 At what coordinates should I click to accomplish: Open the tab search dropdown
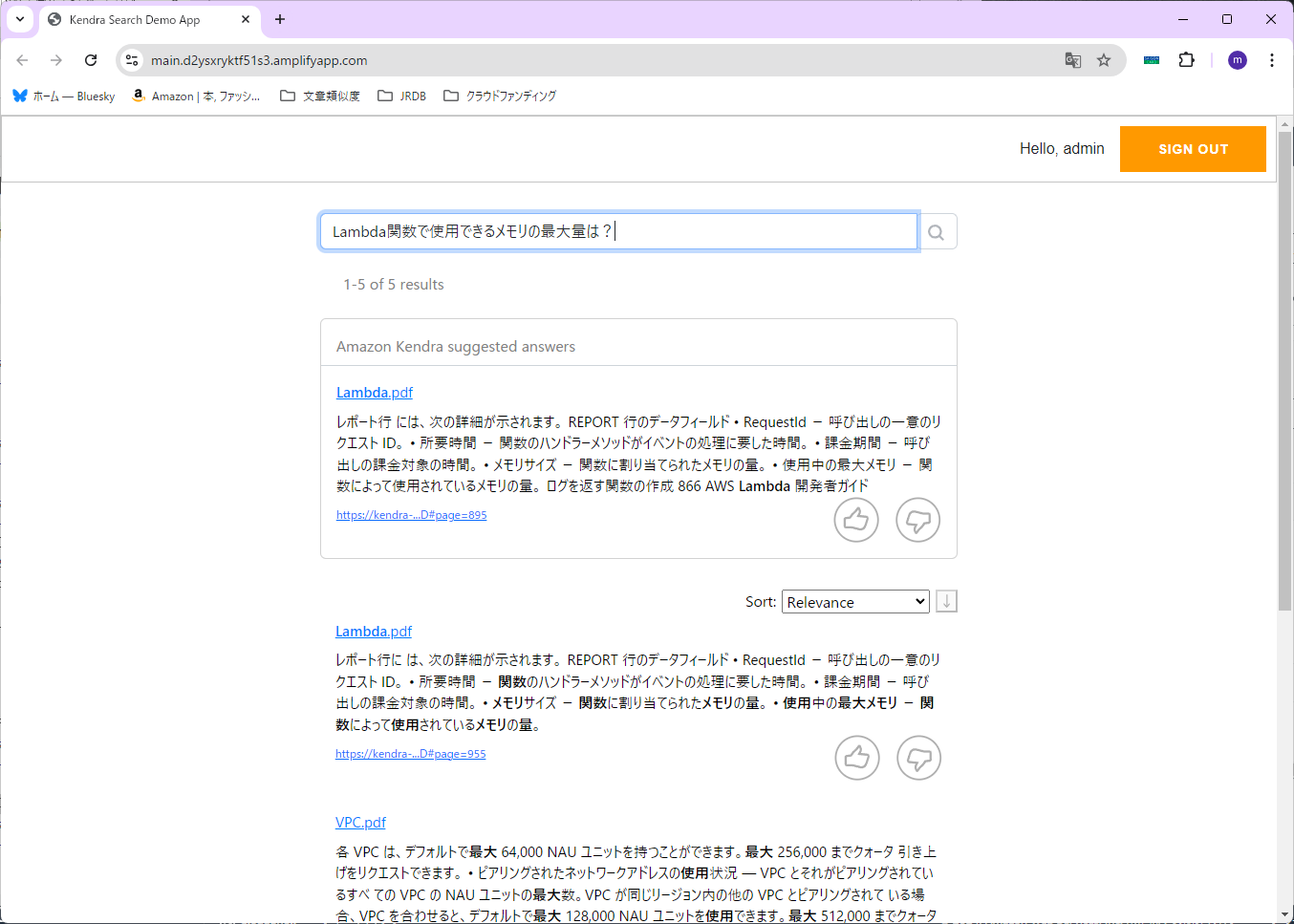click(x=20, y=19)
